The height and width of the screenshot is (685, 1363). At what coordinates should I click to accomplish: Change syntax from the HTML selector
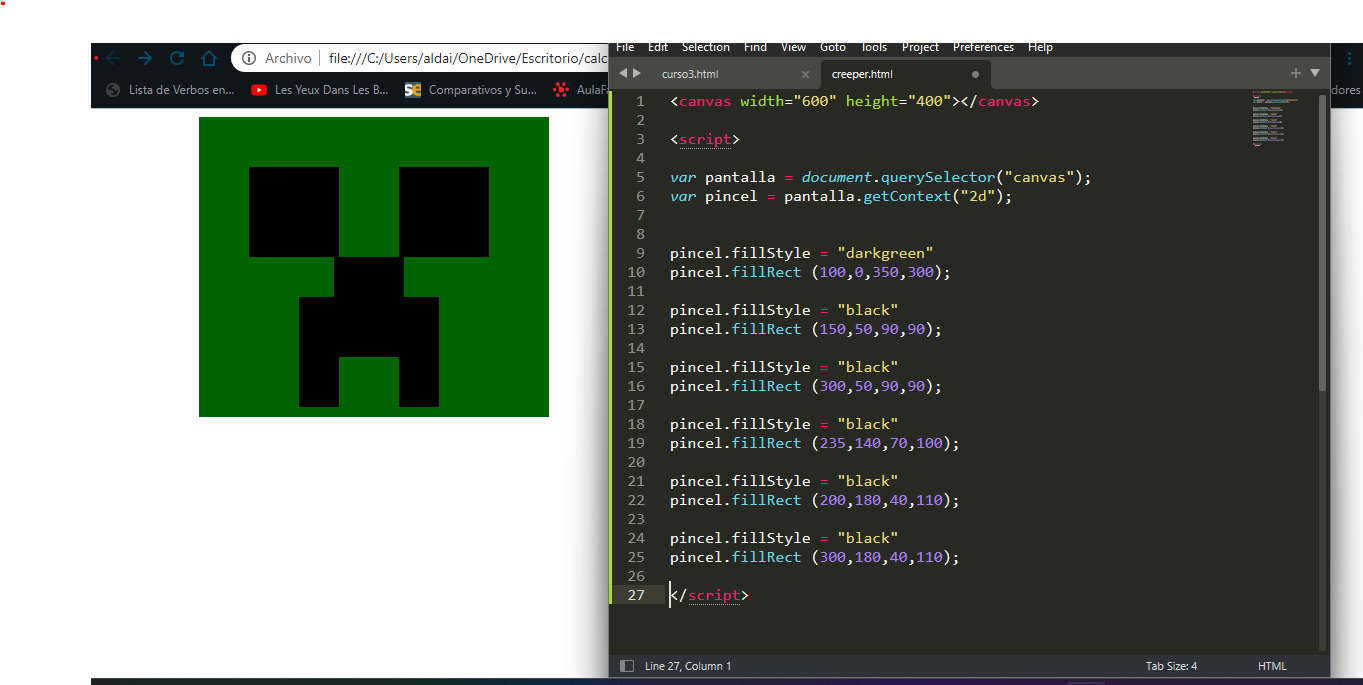coord(1272,666)
